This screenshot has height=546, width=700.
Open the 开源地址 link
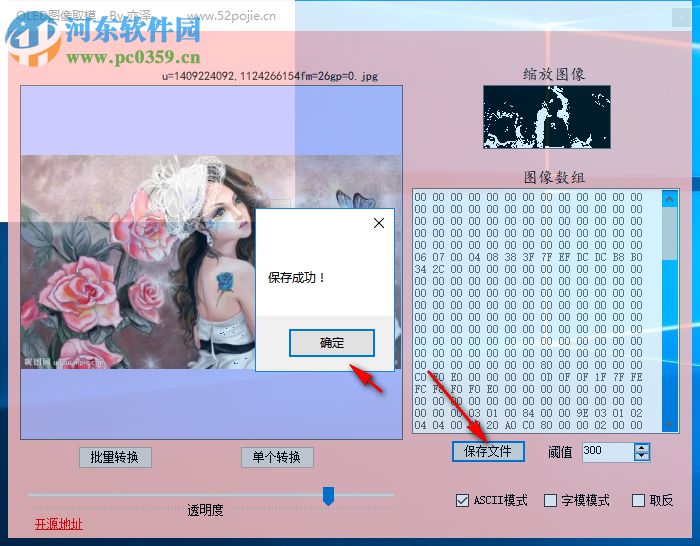tap(58, 524)
